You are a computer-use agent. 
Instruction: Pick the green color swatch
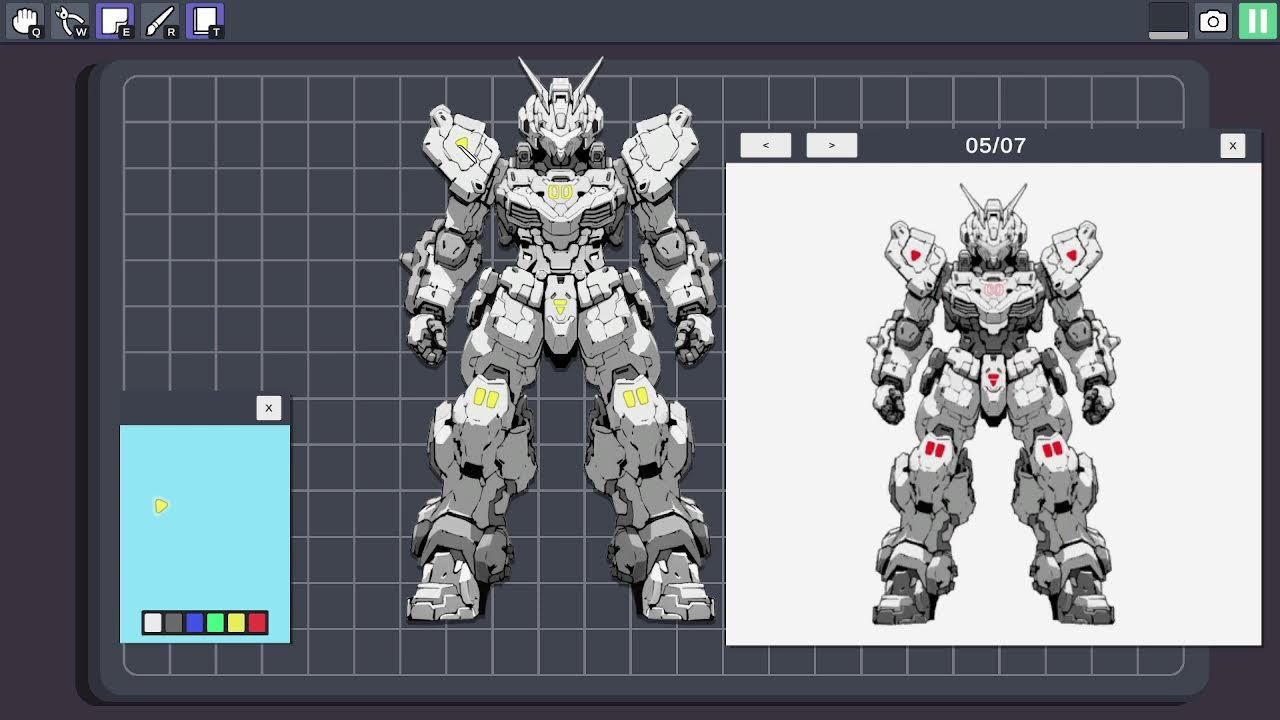[x=215, y=623]
